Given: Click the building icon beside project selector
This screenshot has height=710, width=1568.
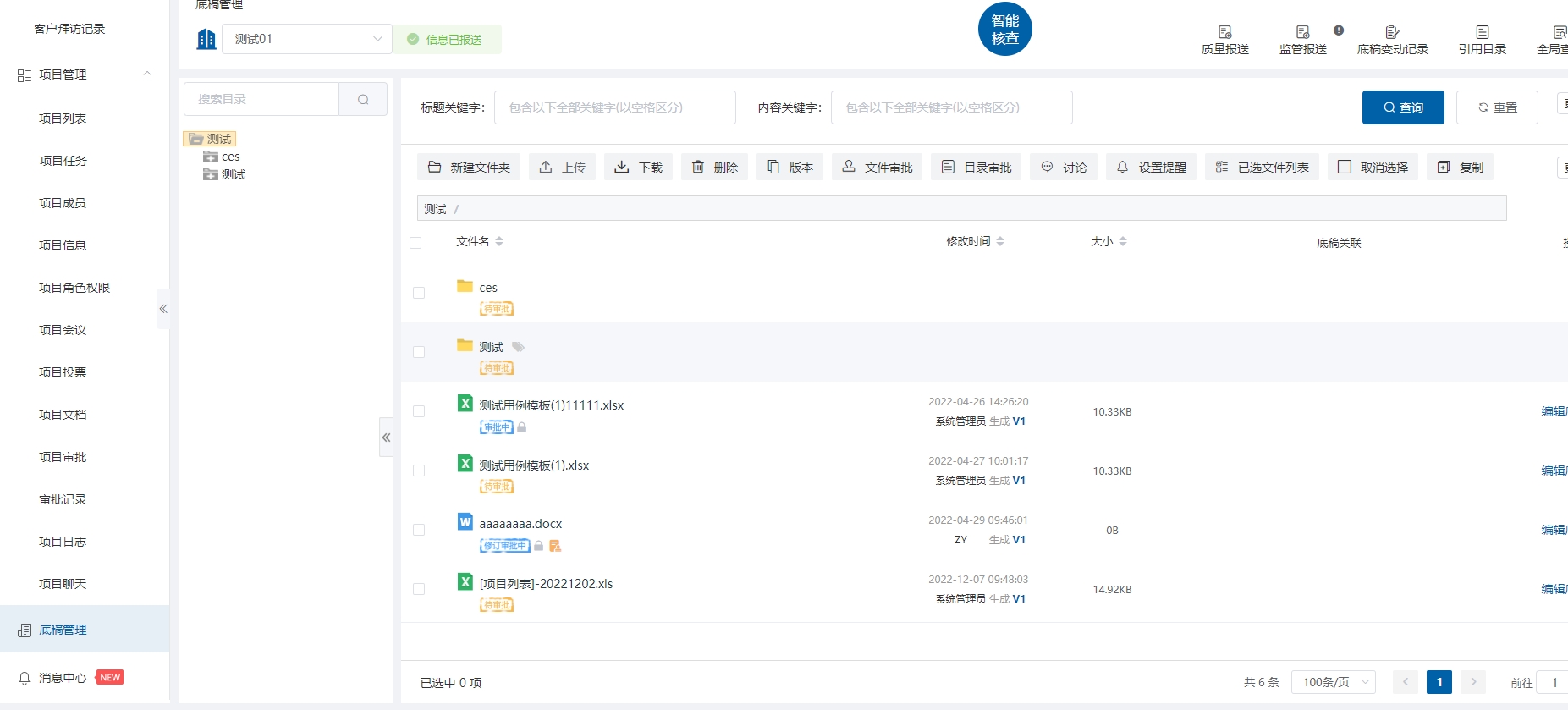Looking at the screenshot, I should coord(206,39).
